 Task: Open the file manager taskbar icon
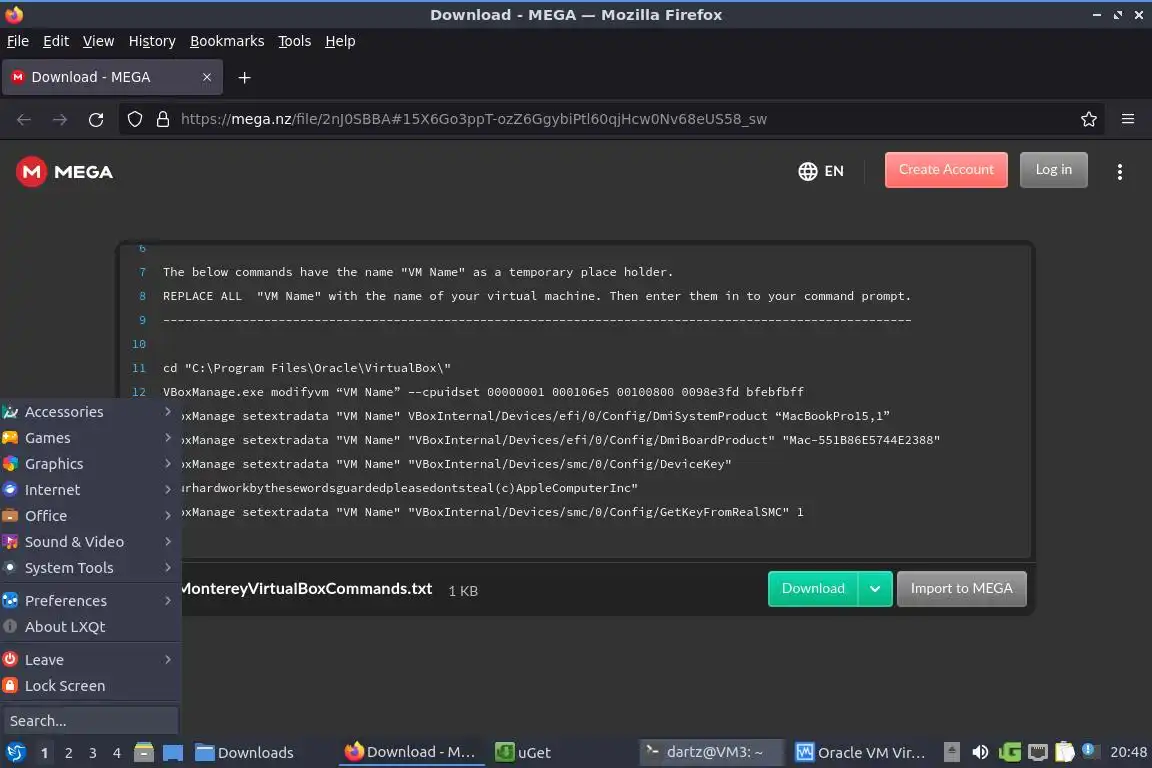pos(144,752)
